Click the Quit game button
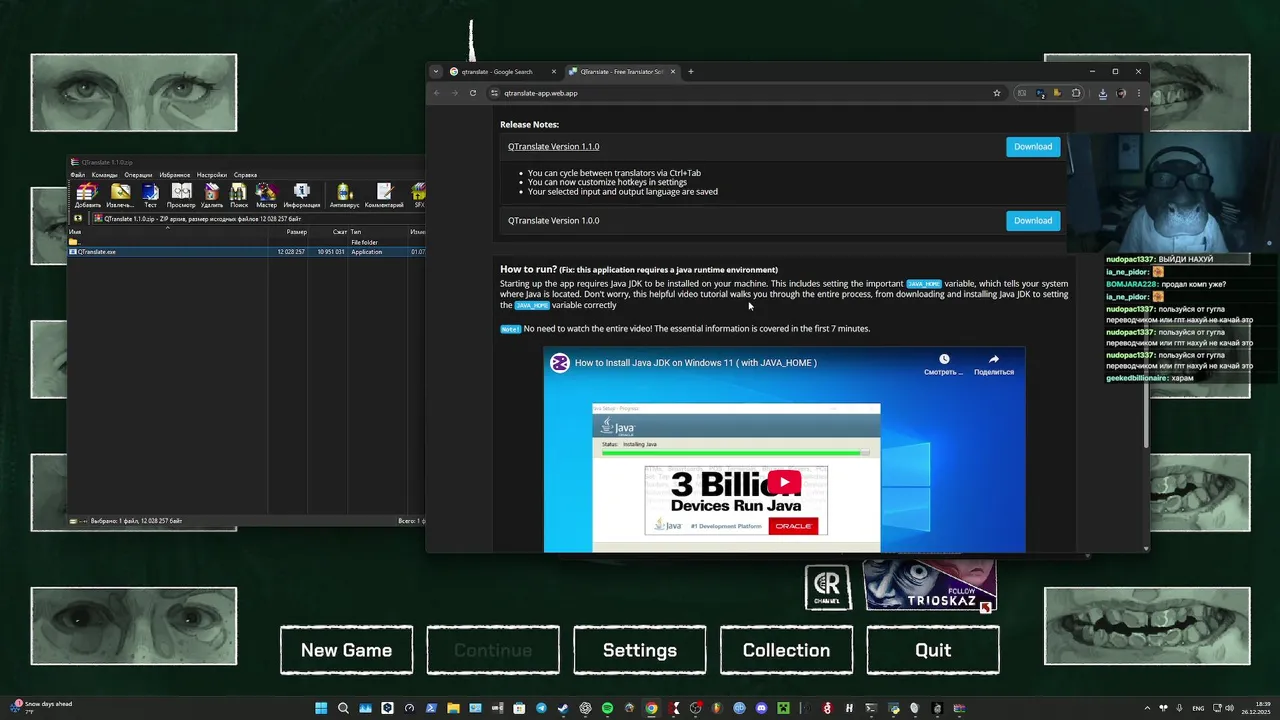 933,650
